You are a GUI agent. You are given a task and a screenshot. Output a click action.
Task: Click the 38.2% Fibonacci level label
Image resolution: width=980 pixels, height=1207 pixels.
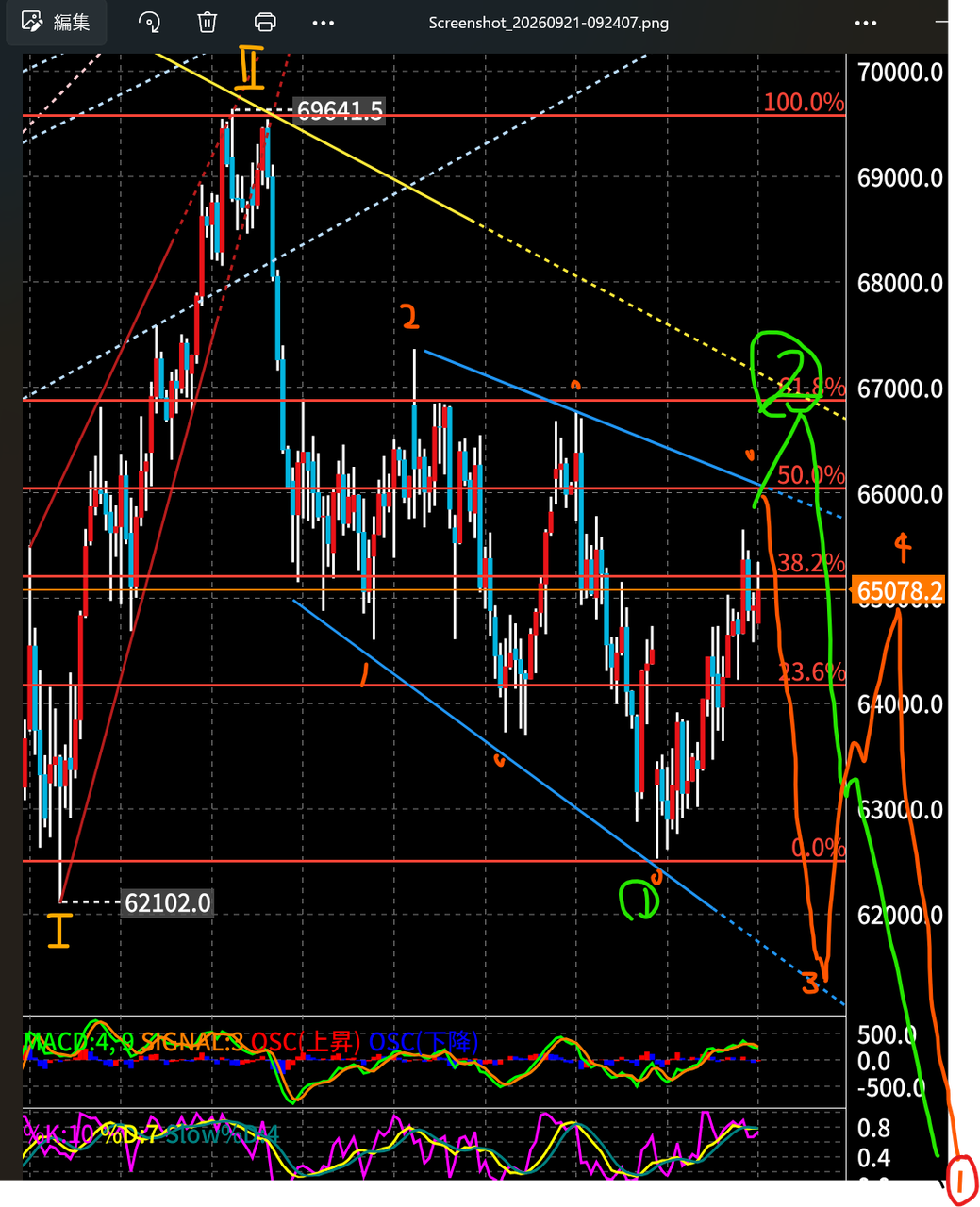811,563
